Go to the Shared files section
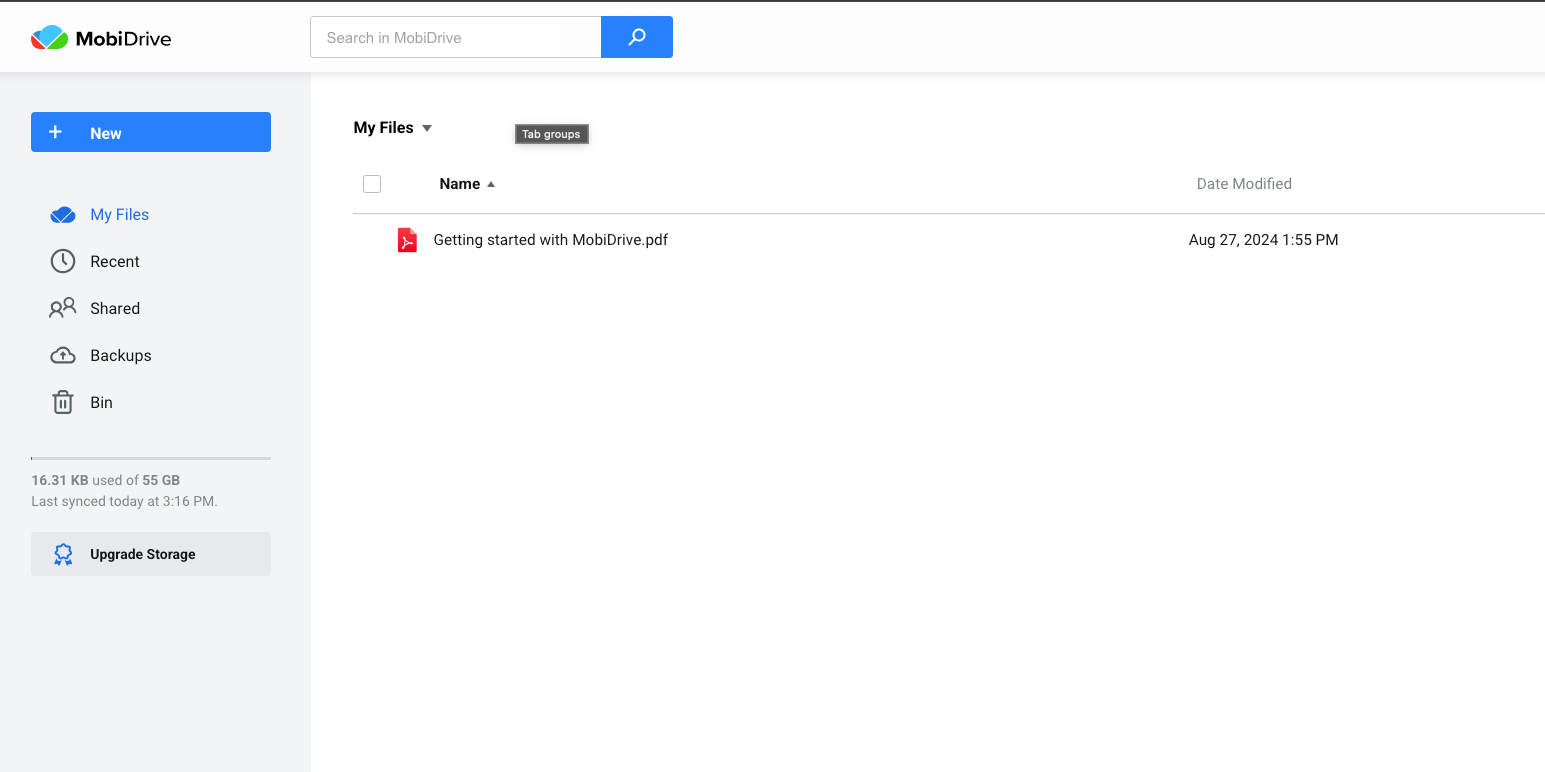The width and height of the screenshot is (1545, 772). (x=115, y=308)
